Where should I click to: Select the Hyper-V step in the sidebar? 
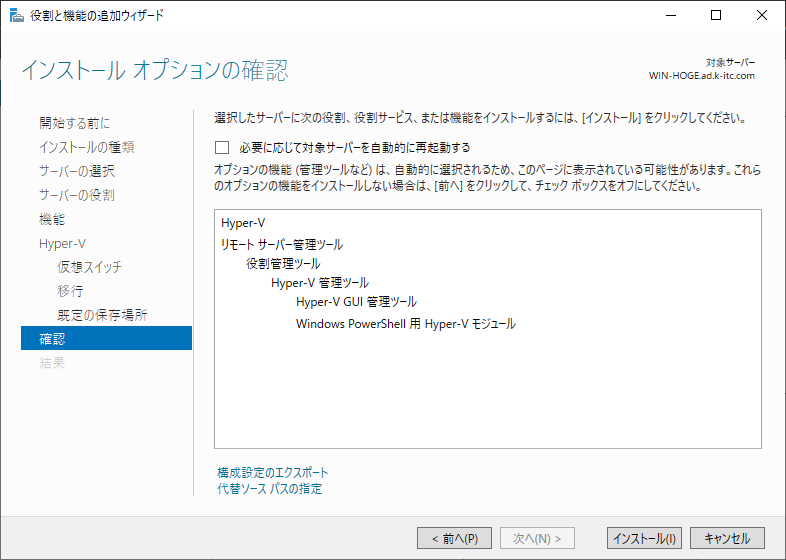63,244
